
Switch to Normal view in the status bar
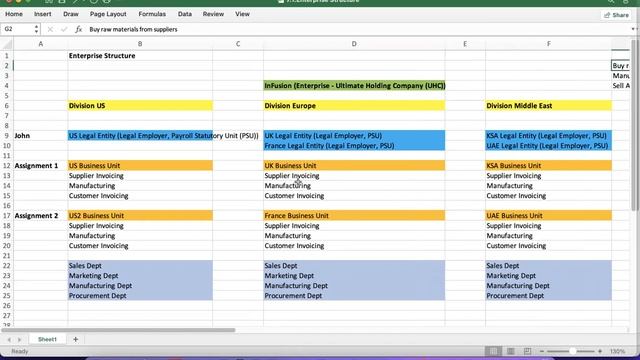coord(493,351)
